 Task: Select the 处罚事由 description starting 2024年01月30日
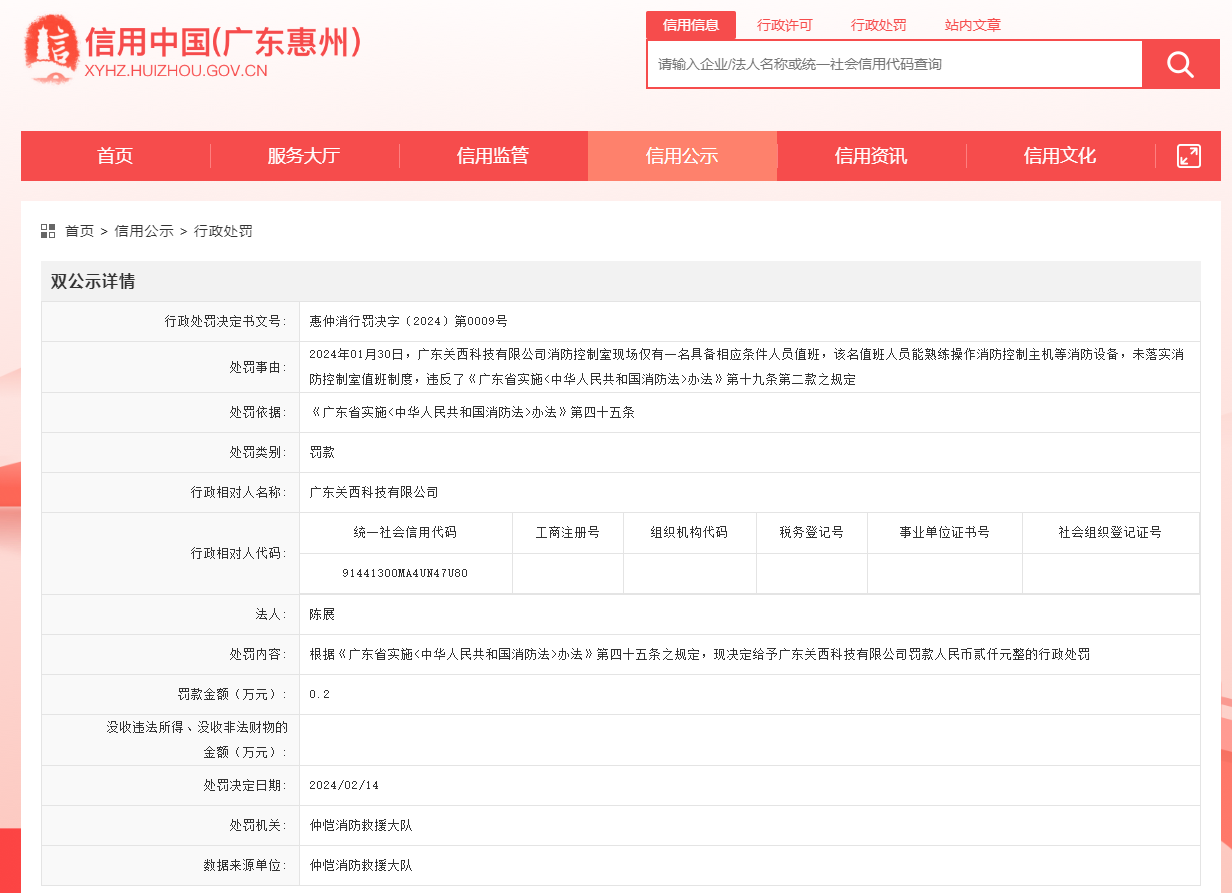(747, 367)
